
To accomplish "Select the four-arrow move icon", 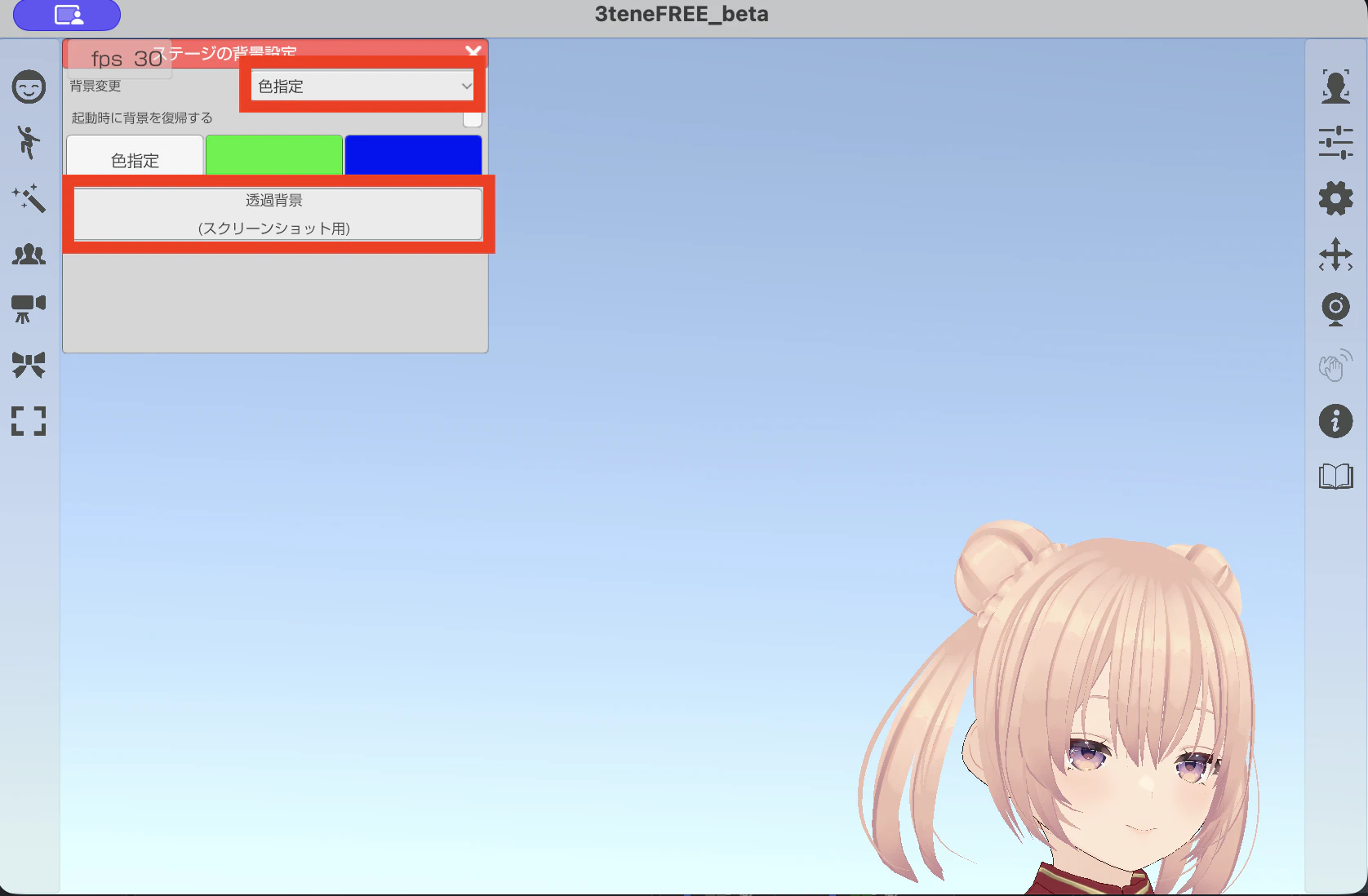I will pos(1335,255).
